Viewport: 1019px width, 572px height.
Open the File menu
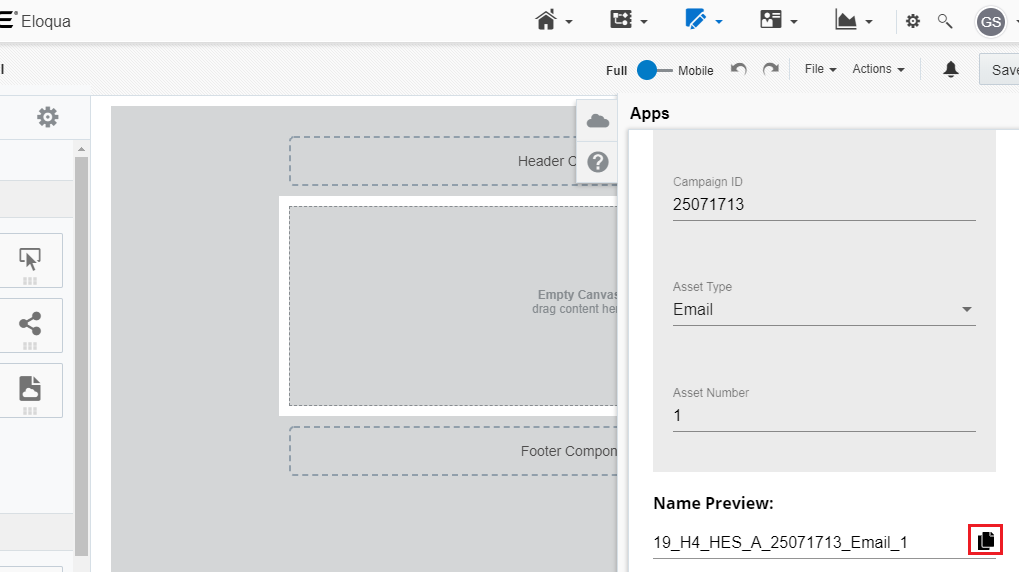tap(820, 69)
